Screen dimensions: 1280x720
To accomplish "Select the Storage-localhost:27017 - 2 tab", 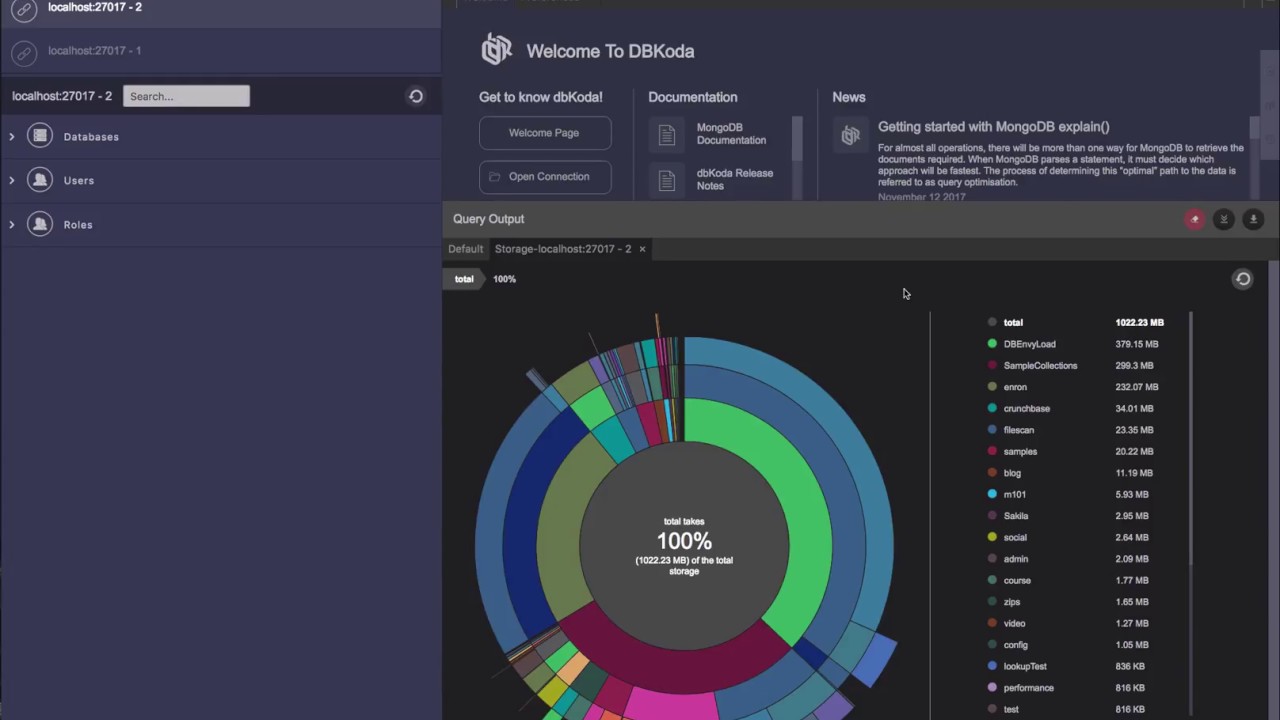I will point(563,249).
